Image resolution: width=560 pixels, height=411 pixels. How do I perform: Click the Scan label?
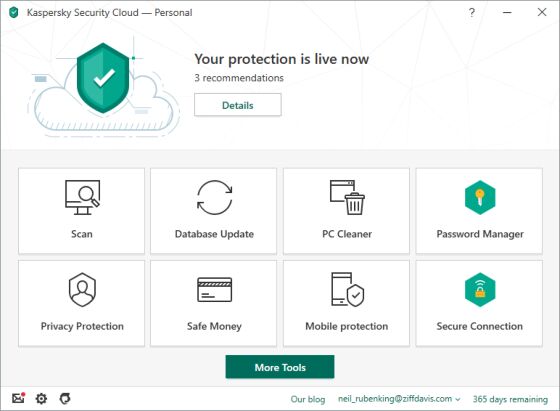[x=82, y=234]
